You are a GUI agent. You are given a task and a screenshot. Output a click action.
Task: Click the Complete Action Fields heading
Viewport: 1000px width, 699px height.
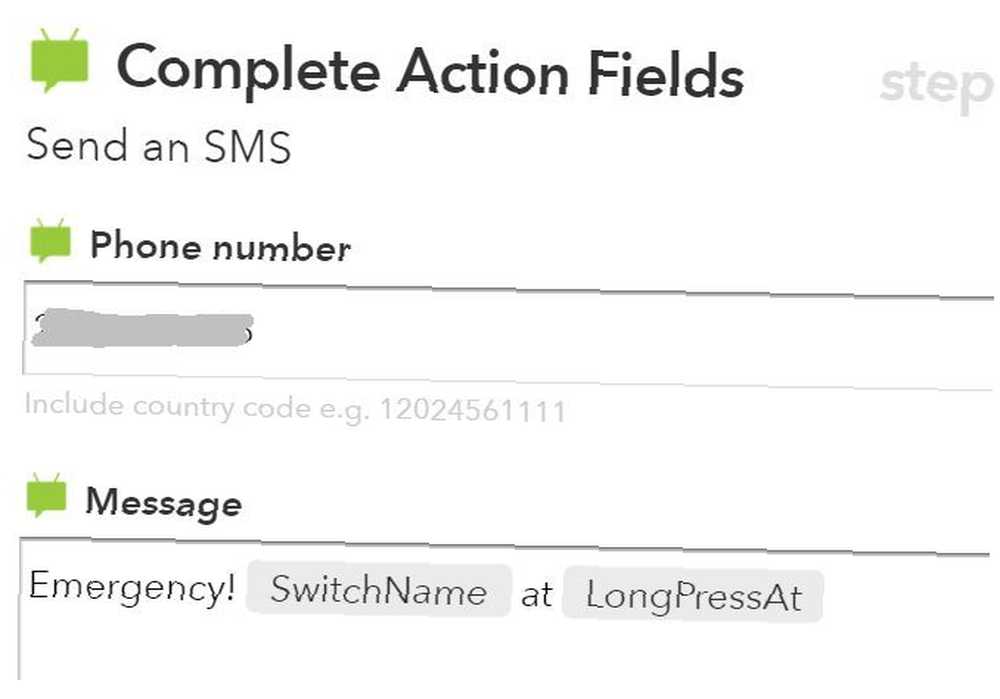430,72
